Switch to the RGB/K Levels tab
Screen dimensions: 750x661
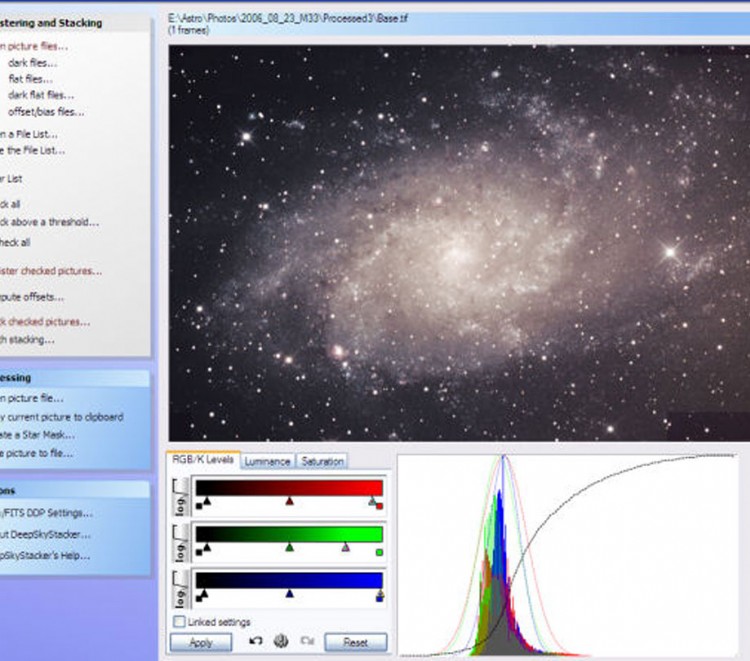pos(203,460)
